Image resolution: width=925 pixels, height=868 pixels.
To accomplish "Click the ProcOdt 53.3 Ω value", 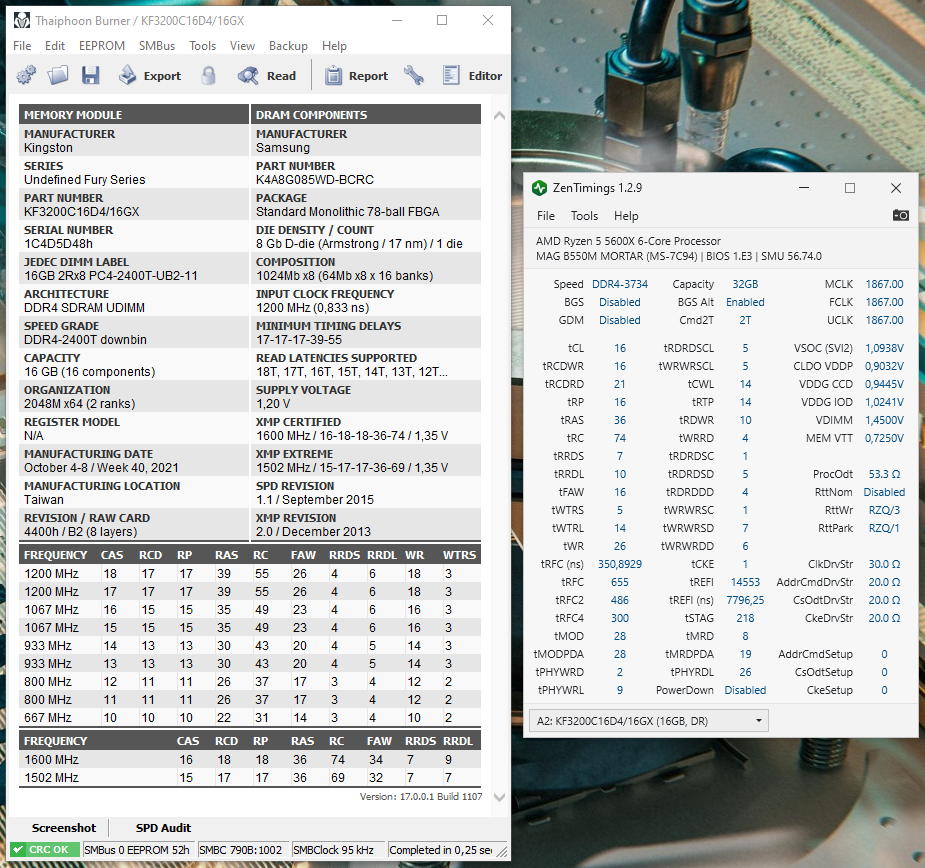I will (x=884, y=474).
